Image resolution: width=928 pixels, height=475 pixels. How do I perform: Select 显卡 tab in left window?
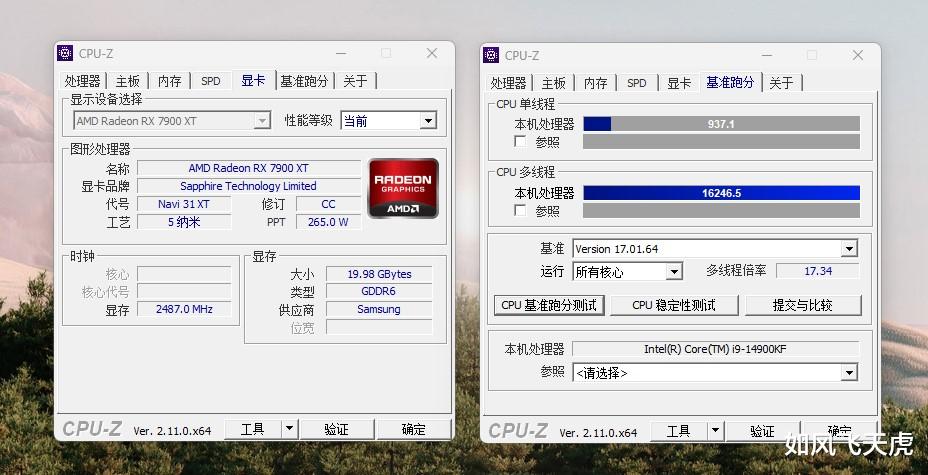253,80
